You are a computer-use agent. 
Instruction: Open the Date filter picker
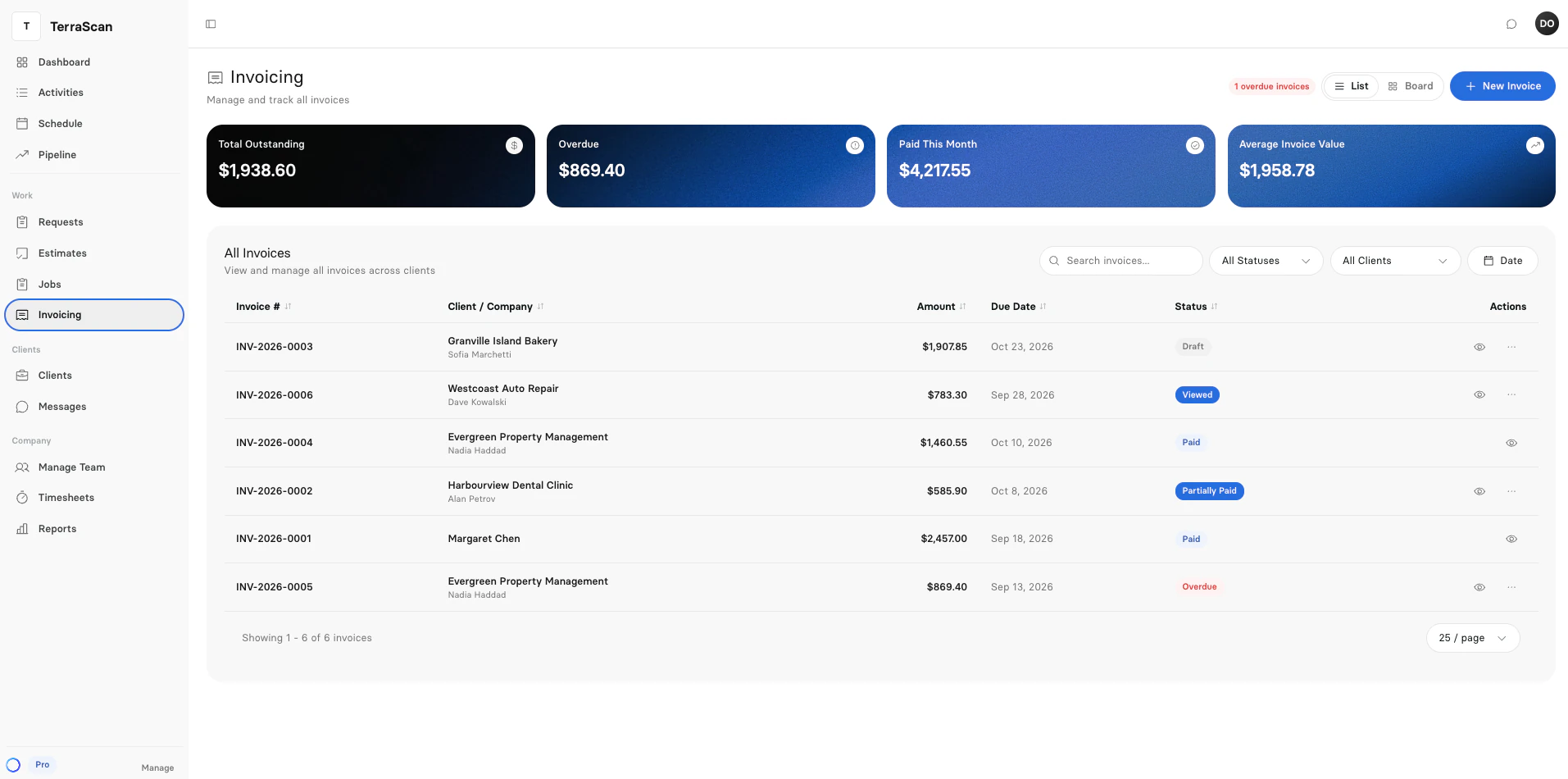click(x=1502, y=261)
